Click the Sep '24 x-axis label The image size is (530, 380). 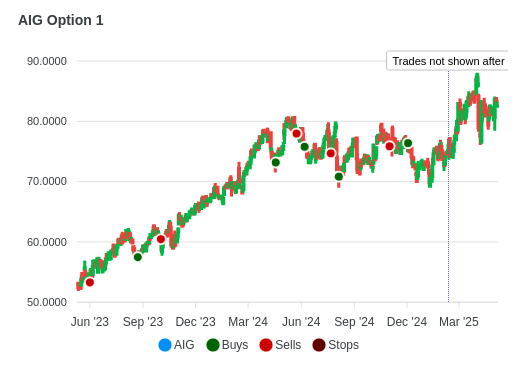[x=354, y=322]
